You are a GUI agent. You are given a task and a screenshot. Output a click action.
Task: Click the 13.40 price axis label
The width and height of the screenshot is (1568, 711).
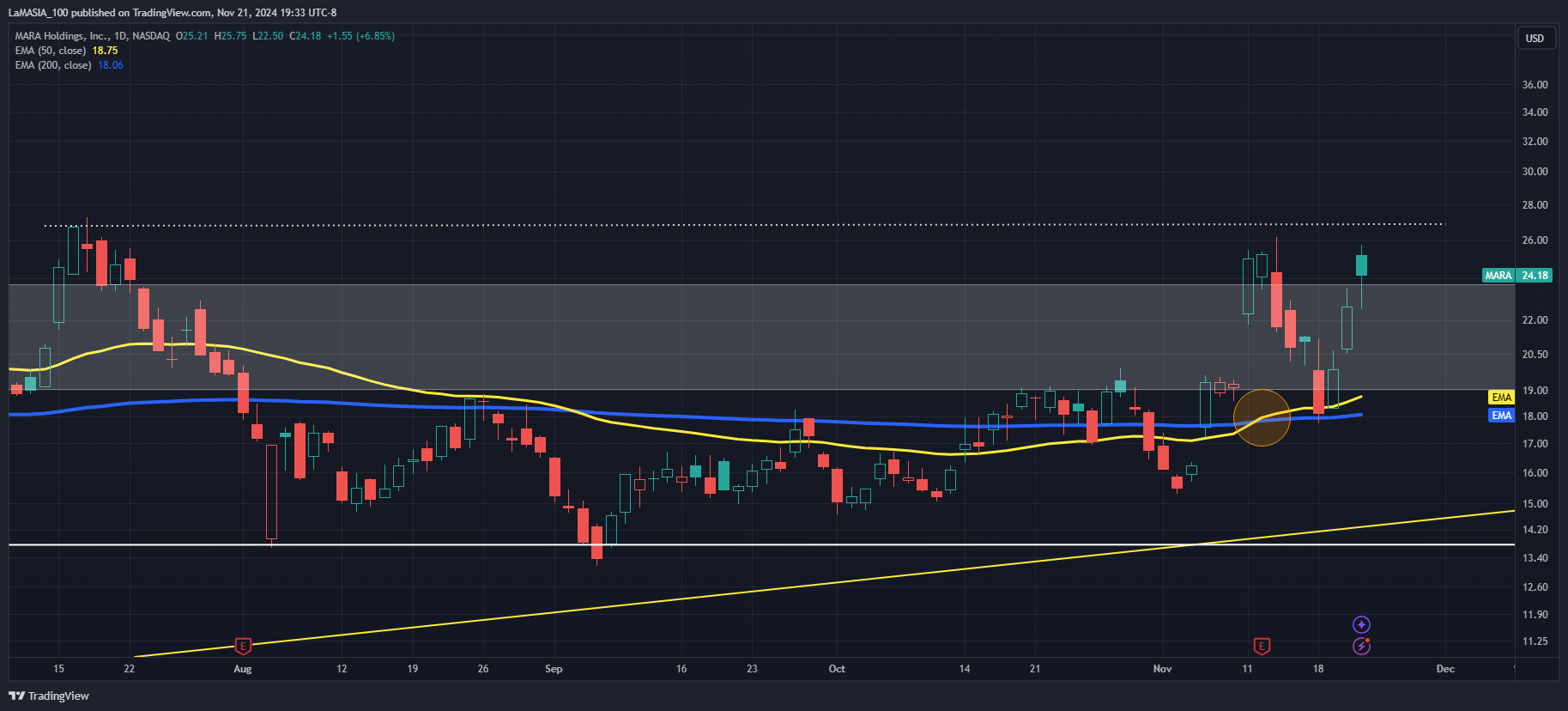(1535, 558)
